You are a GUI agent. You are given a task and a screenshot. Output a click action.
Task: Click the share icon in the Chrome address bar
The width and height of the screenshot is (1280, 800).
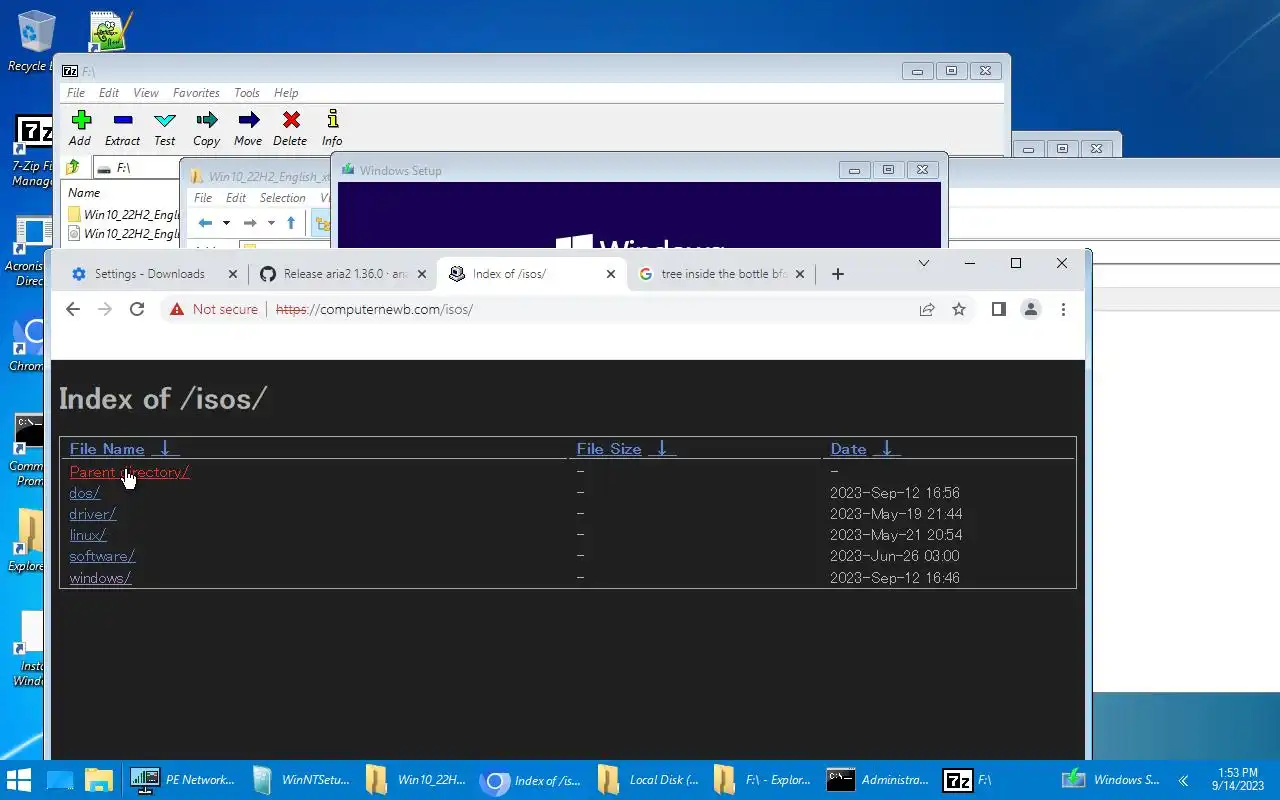click(927, 309)
